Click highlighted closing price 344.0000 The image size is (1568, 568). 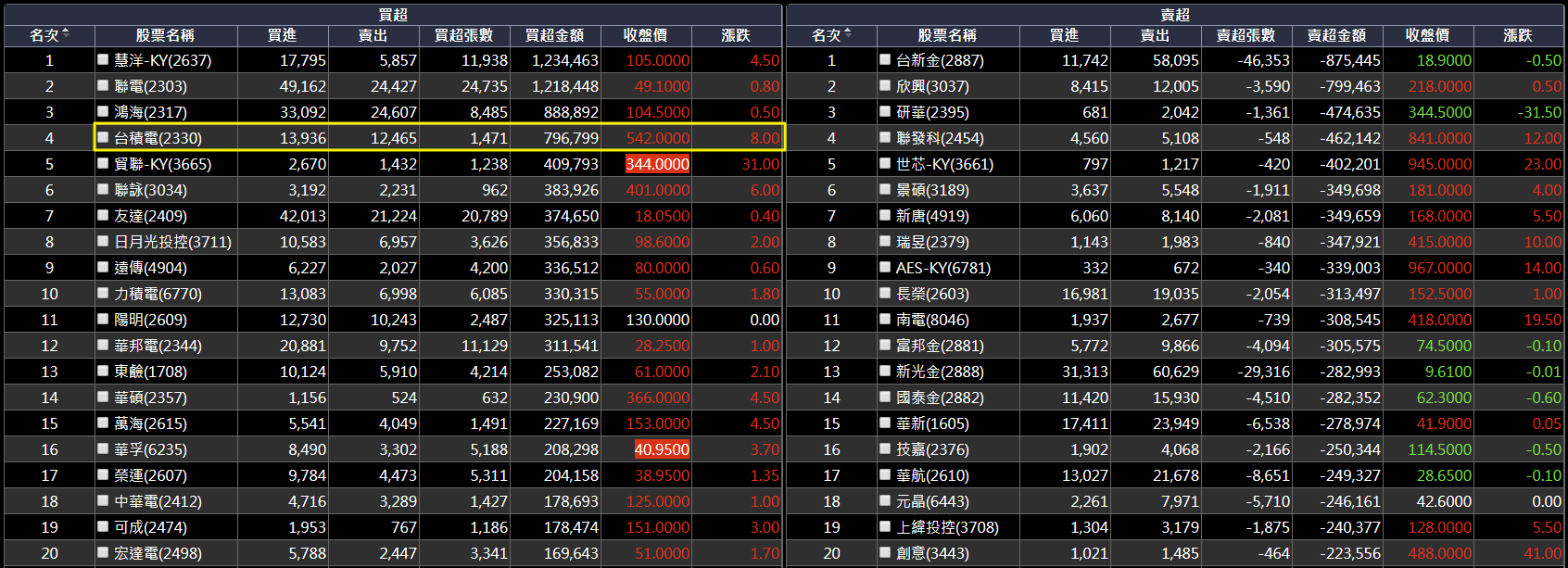tap(658, 164)
